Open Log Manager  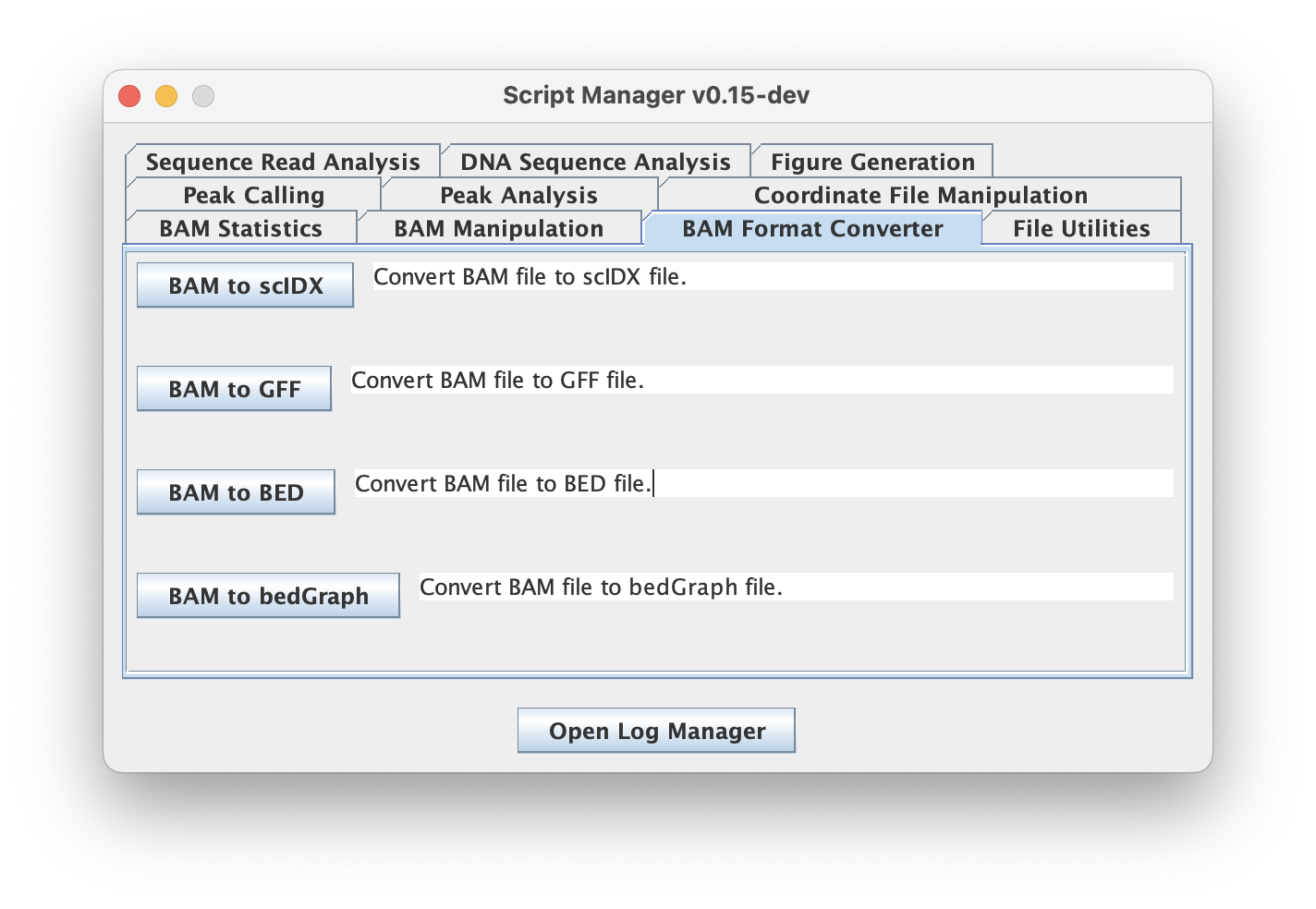coord(656,731)
